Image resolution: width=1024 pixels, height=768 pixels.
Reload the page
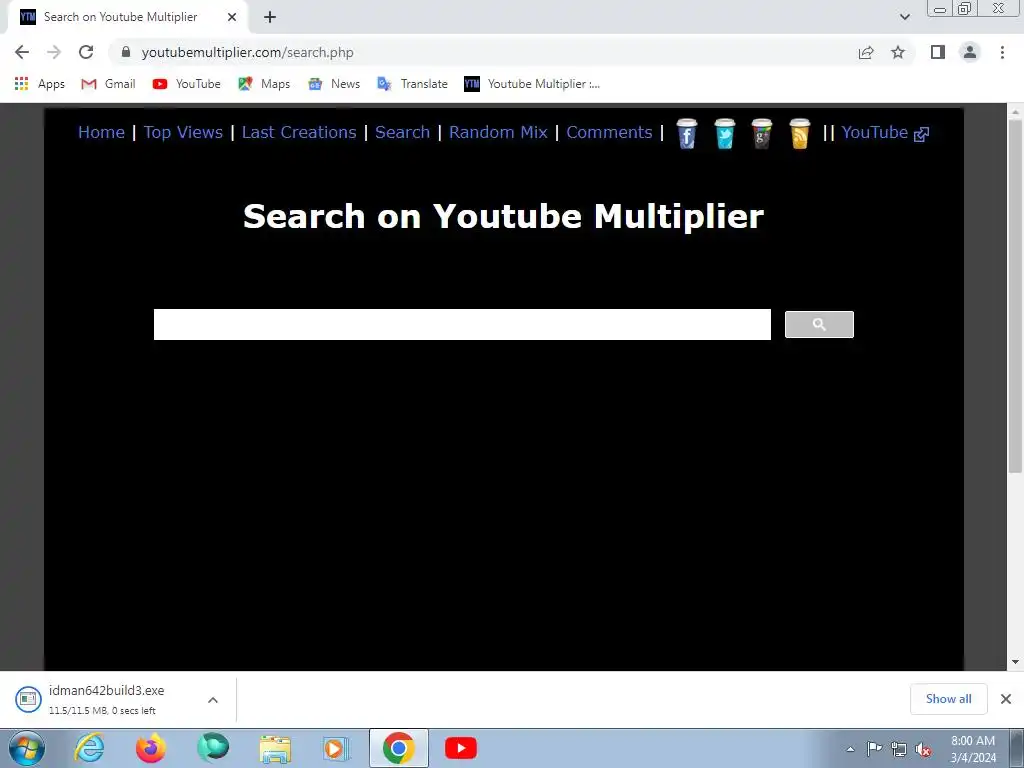(86, 52)
